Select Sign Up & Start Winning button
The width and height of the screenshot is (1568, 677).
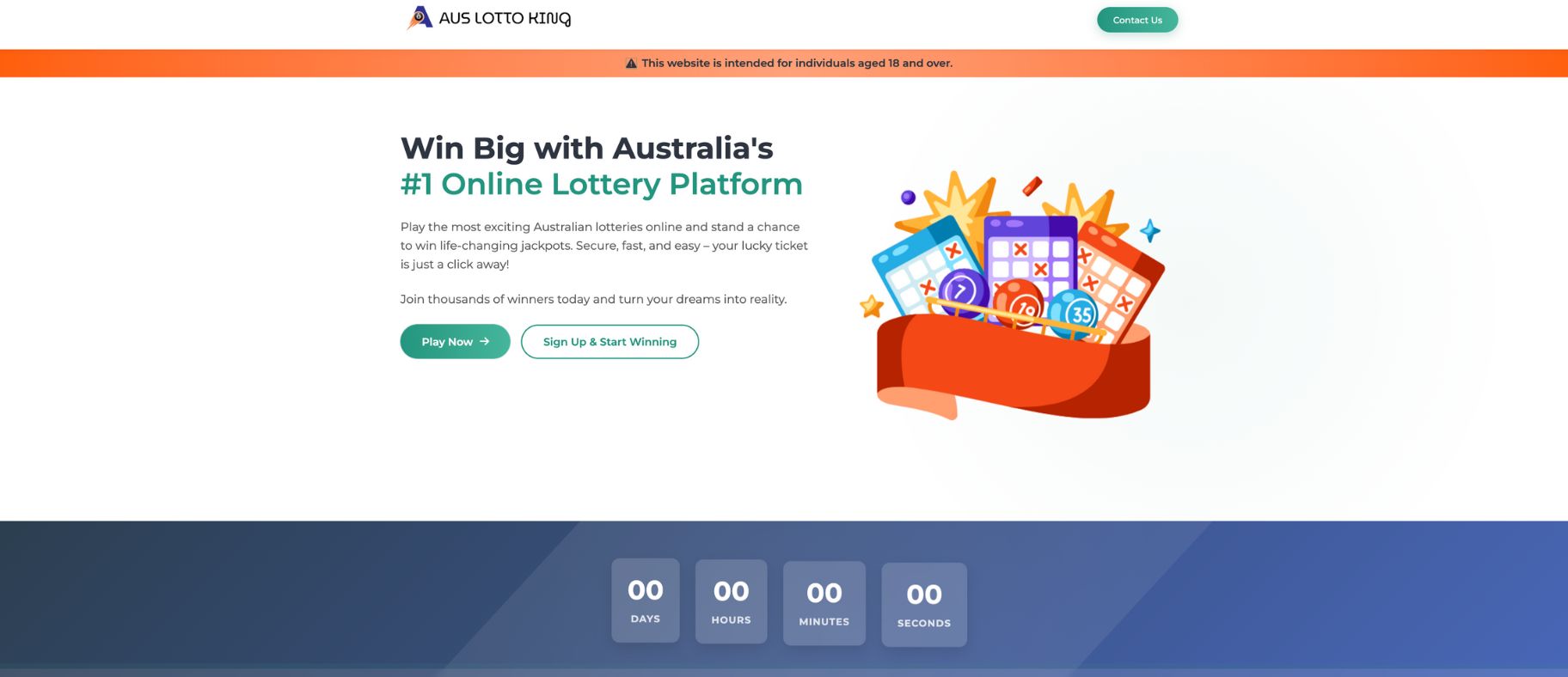click(x=609, y=341)
